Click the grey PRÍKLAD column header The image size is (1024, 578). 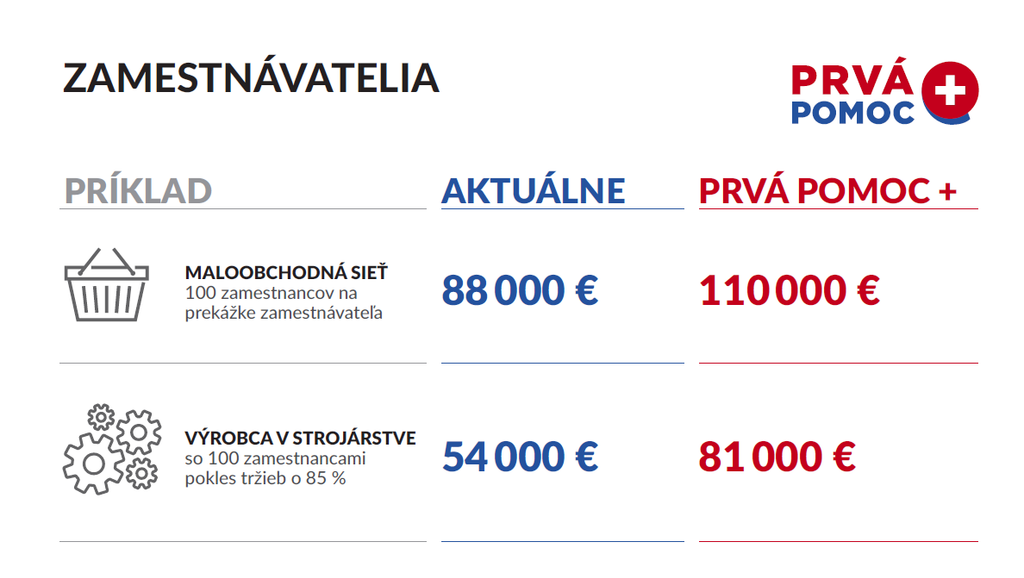138,190
